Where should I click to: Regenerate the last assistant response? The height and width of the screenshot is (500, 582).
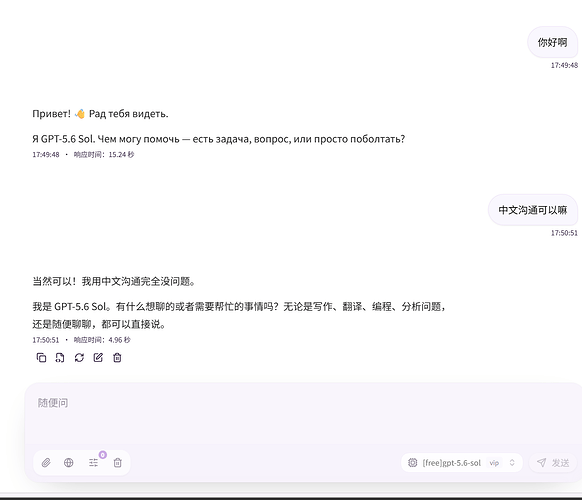(x=79, y=357)
